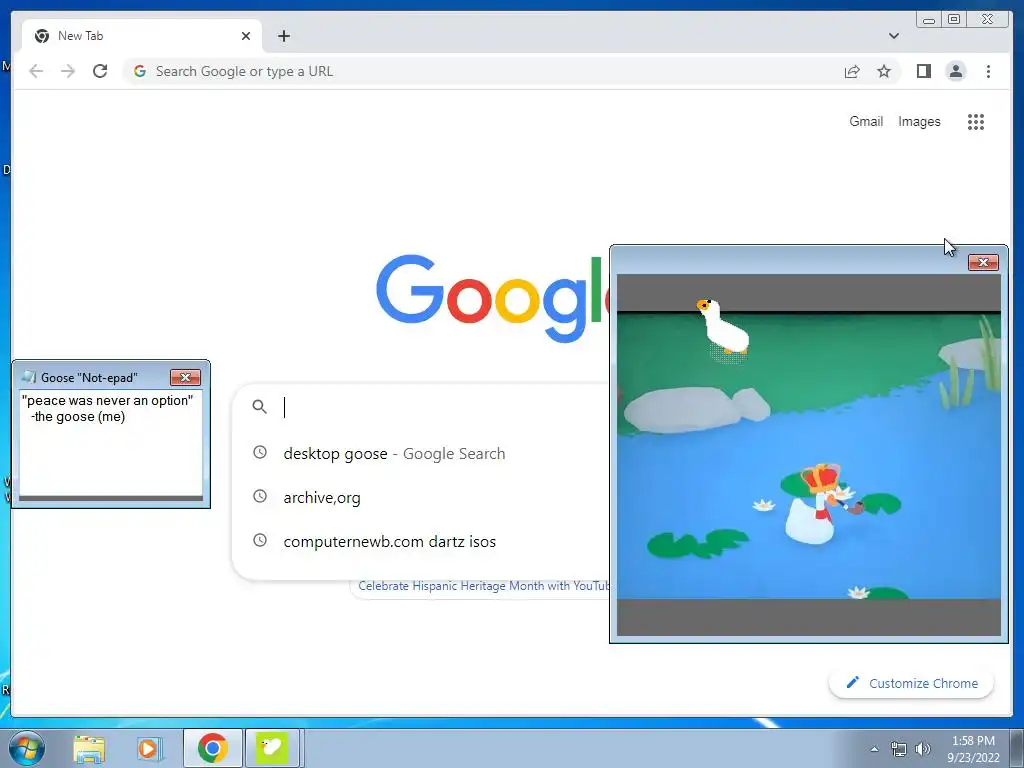Open Celebrate Hispanic Heritage Month link

[483, 586]
